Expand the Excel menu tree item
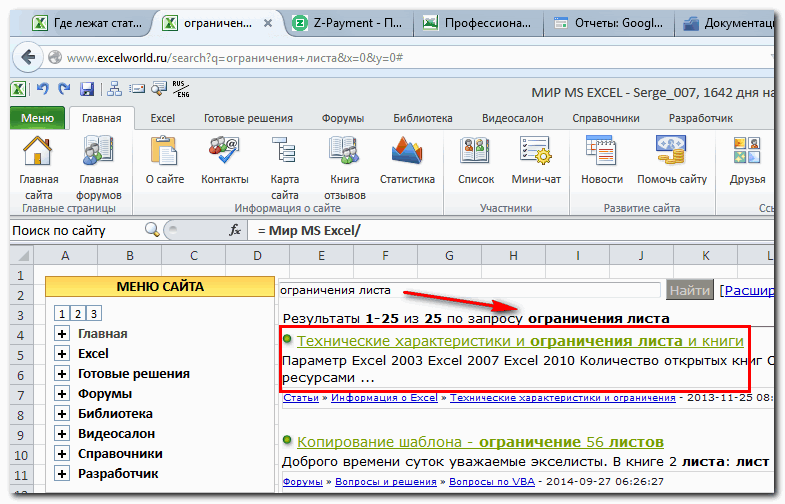785x504 pixels. tap(62, 354)
